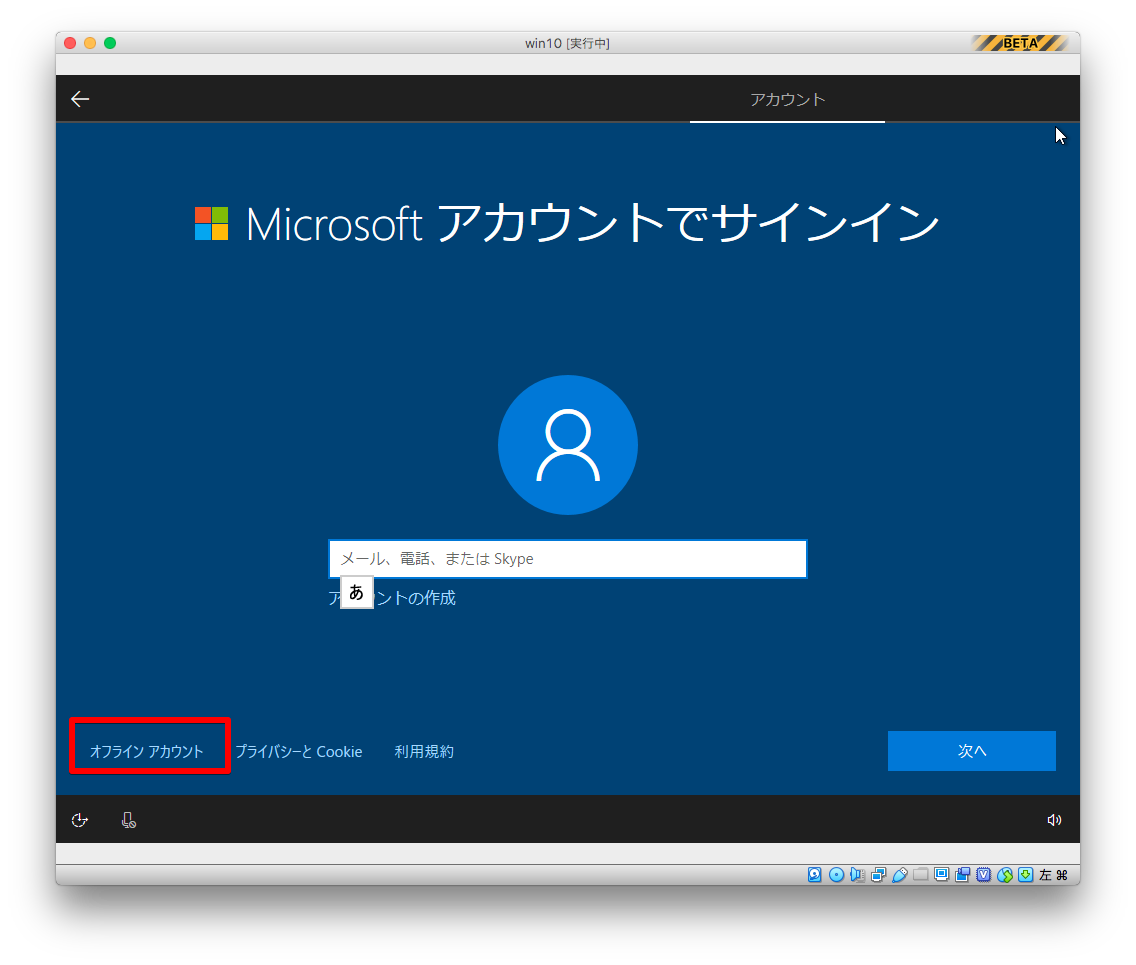Click the 次へ button
The width and height of the screenshot is (1136, 965).
click(x=972, y=751)
